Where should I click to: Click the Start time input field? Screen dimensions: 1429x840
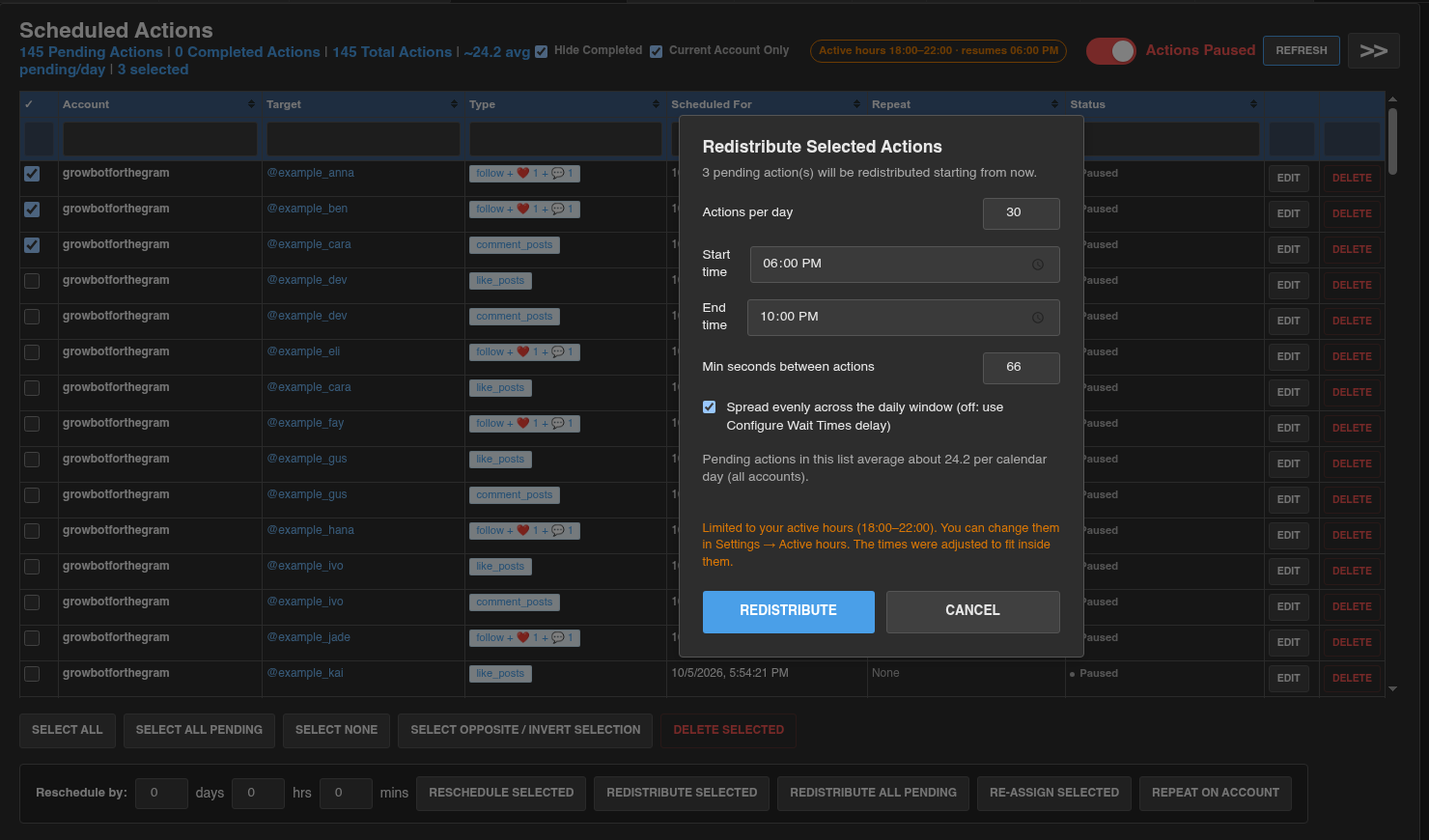(905, 265)
